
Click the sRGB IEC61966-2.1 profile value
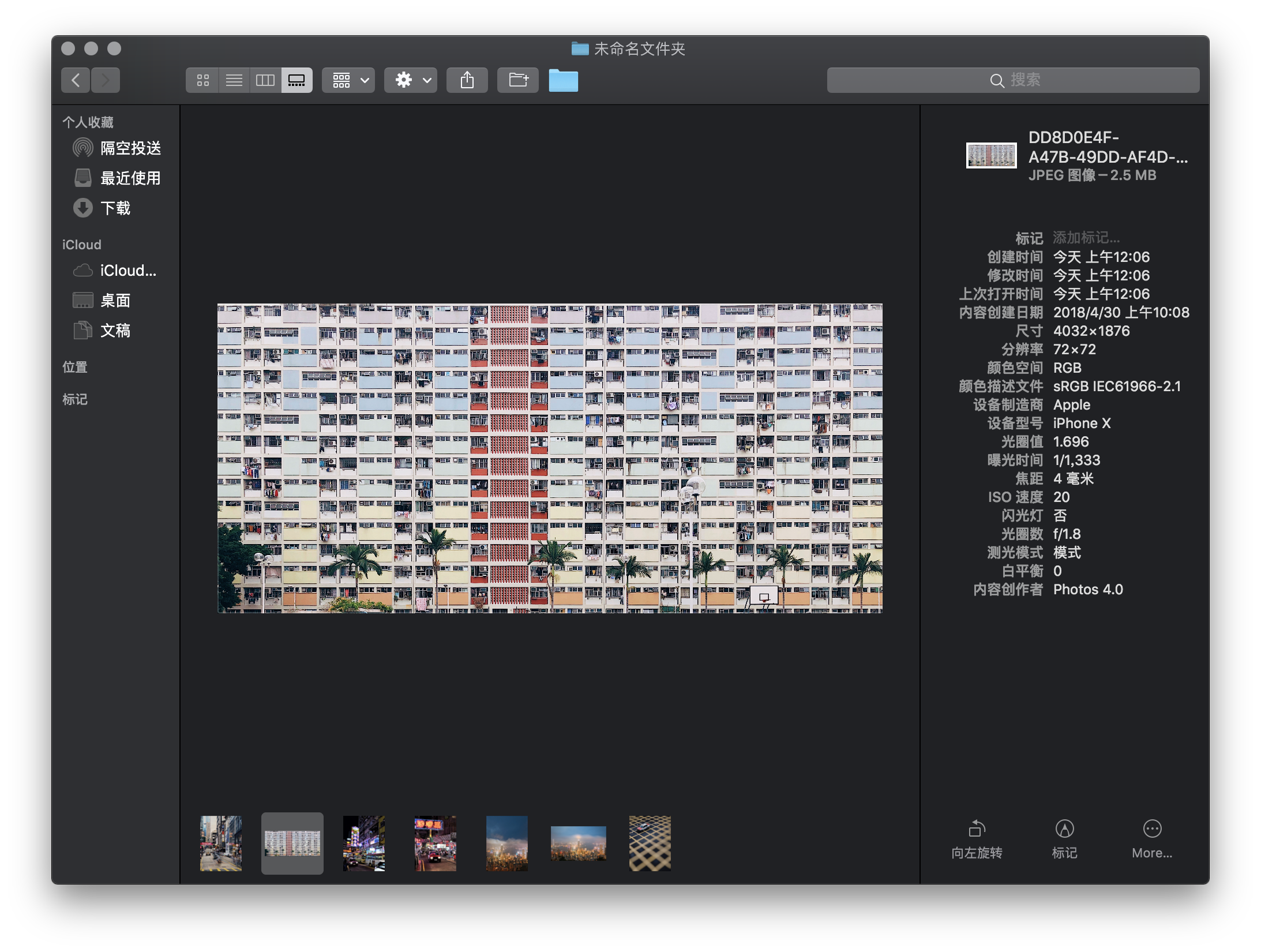[1117, 386]
